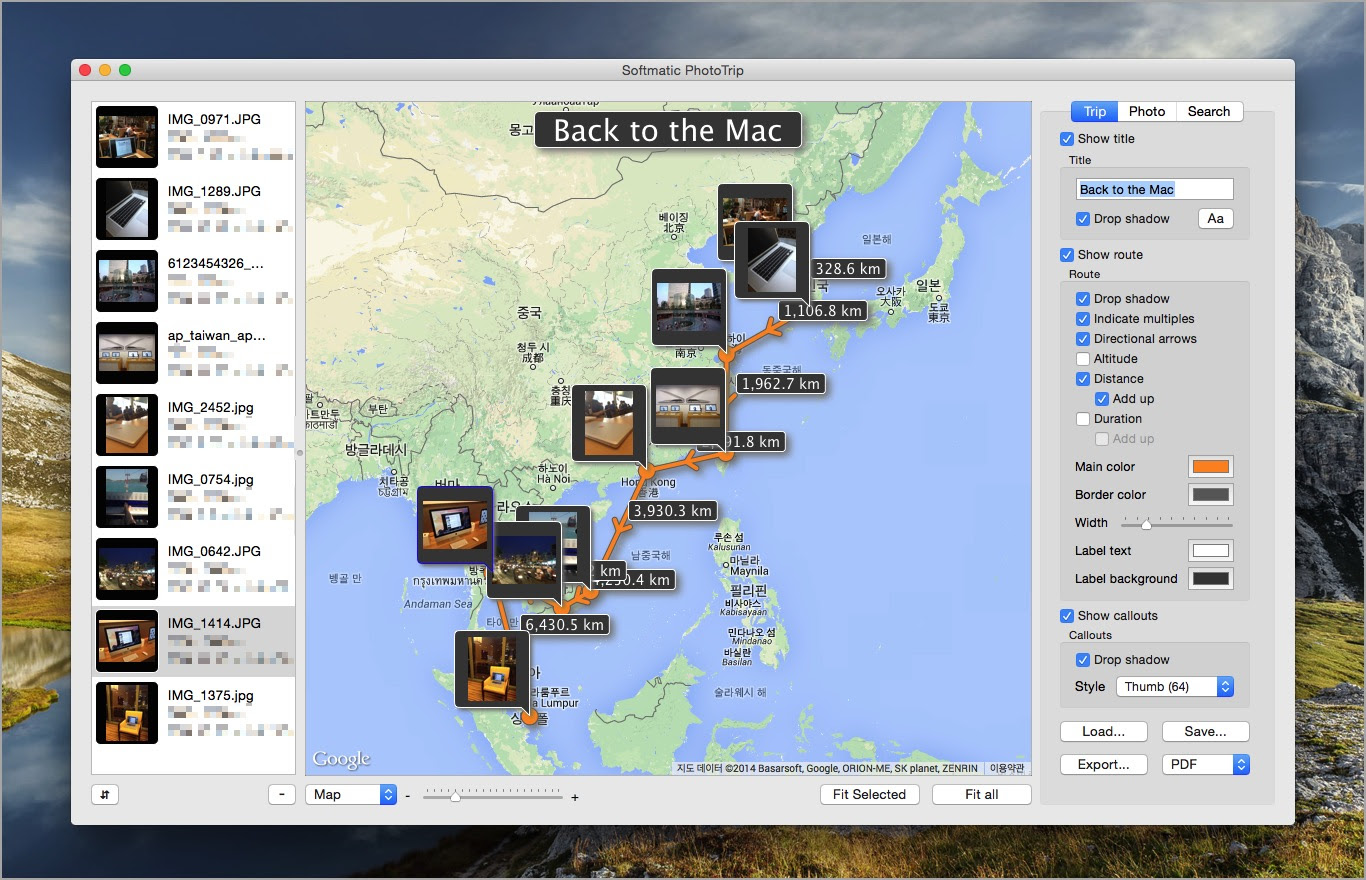Toggle Add up under Distance
The width and height of the screenshot is (1366, 880).
1102,399
